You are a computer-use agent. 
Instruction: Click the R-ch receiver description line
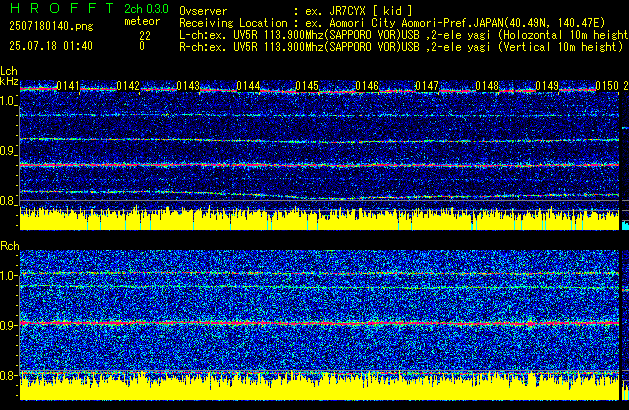point(401,47)
